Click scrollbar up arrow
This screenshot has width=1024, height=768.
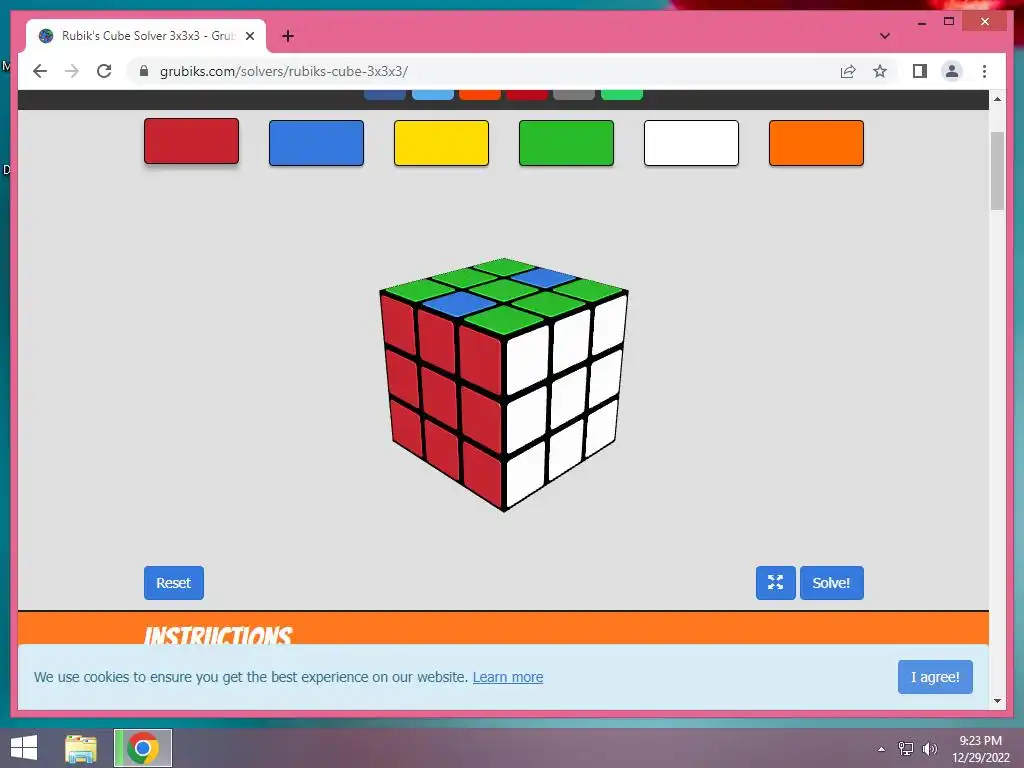pyautogui.click(x=997, y=99)
